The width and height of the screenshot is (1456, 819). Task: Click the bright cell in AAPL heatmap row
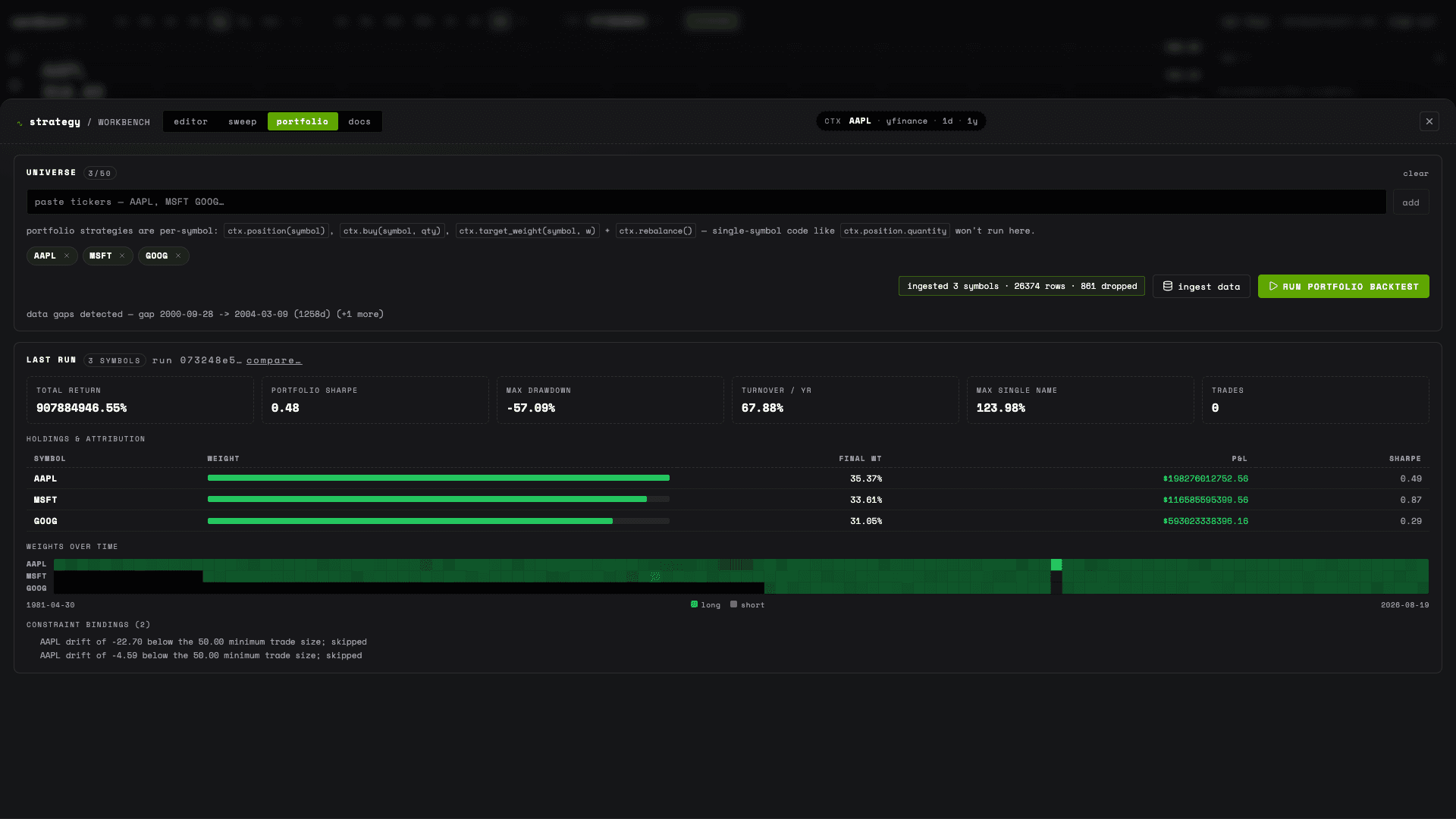1056,565
